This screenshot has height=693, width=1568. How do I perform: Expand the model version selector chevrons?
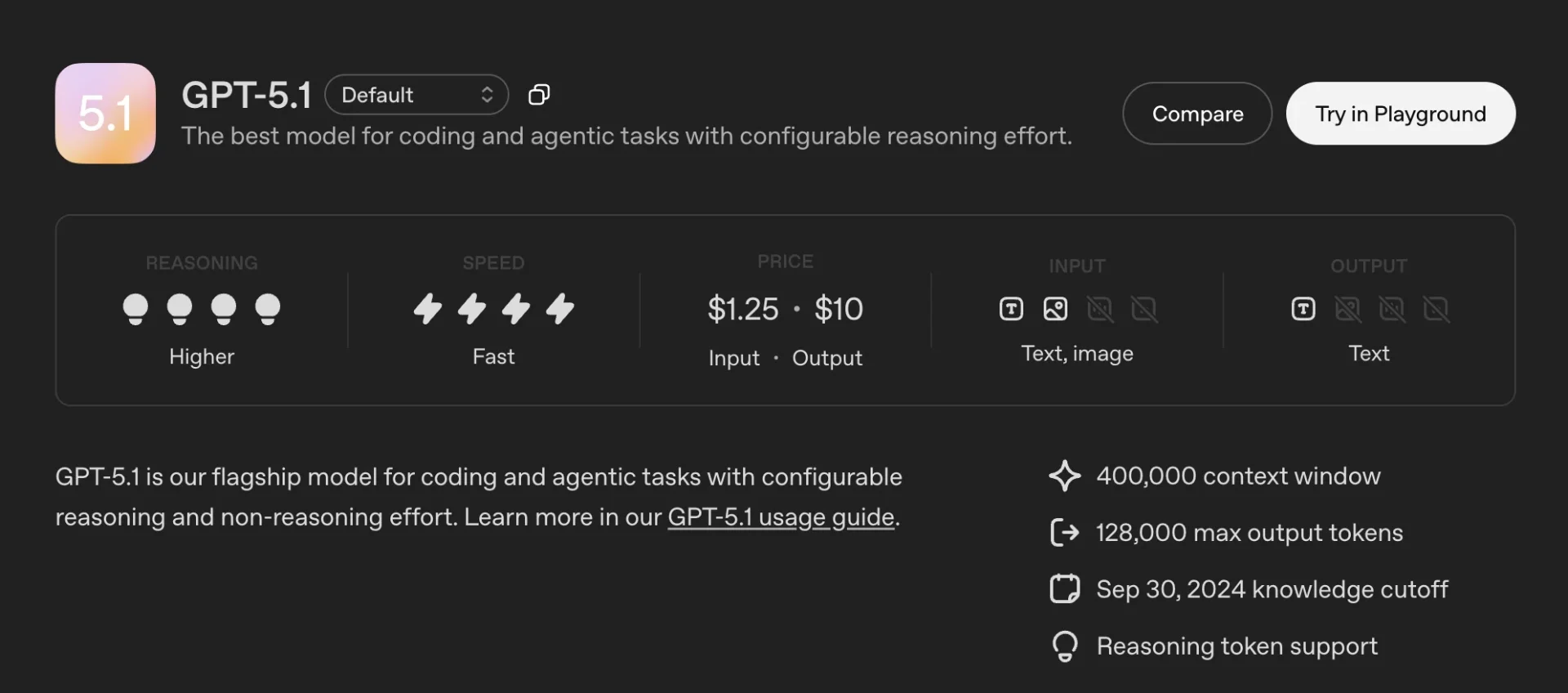click(x=486, y=94)
